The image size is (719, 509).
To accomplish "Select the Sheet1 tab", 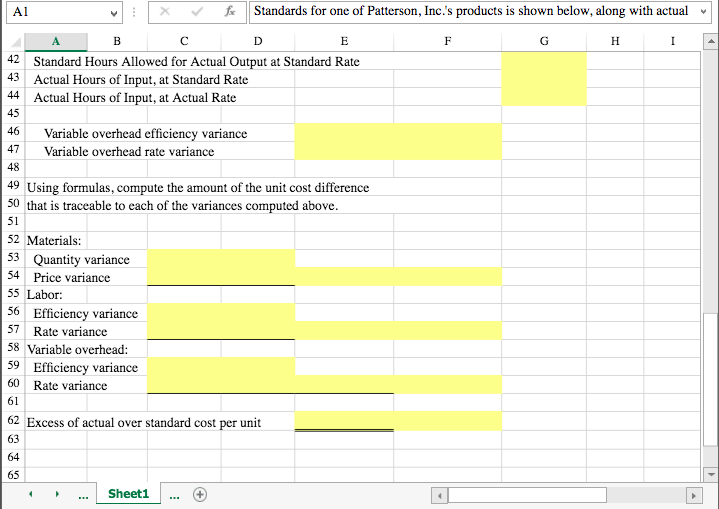I will coord(128,494).
